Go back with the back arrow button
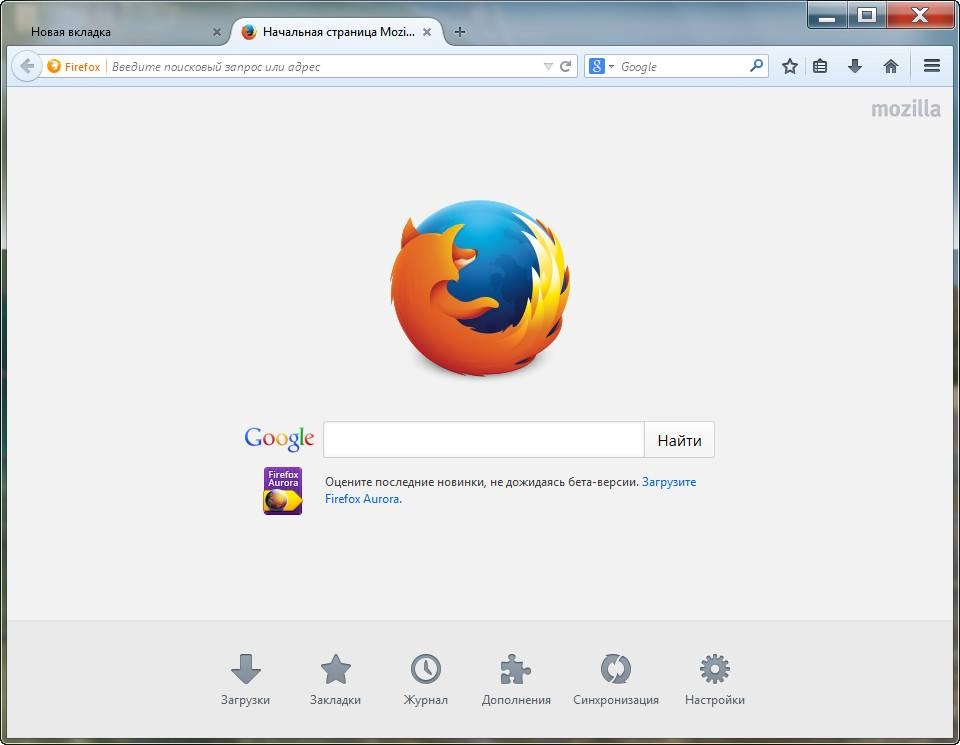 click(26, 66)
